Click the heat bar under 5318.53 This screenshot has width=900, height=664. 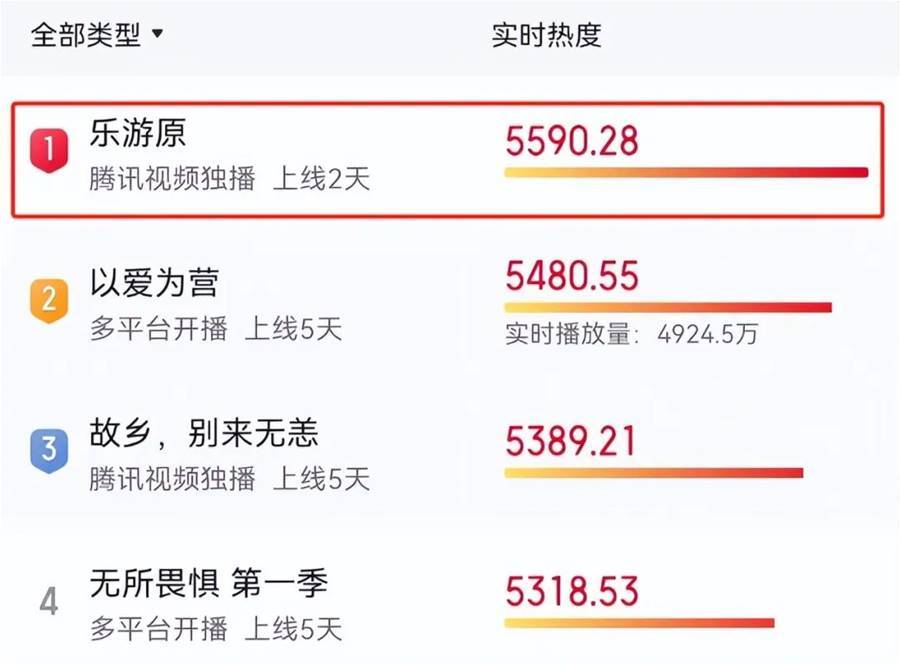click(x=639, y=623)
